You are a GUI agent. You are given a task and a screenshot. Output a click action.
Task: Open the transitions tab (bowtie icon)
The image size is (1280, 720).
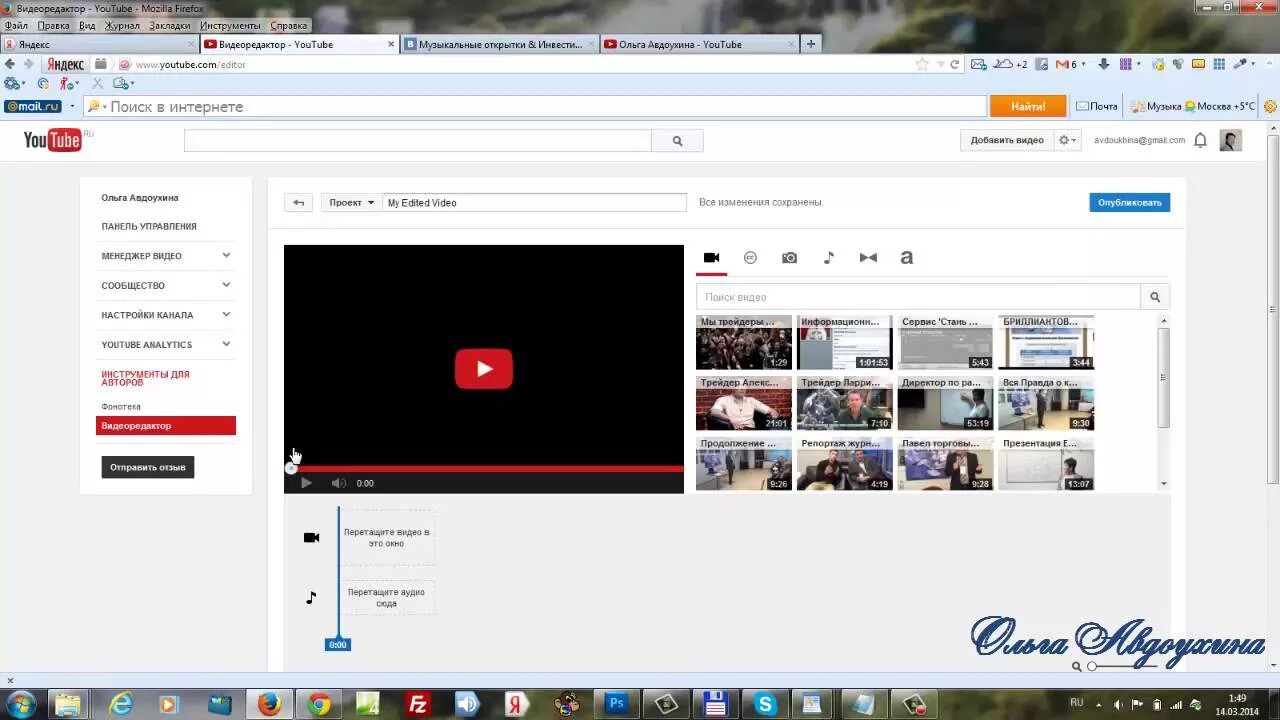click(x=868, y=258)
